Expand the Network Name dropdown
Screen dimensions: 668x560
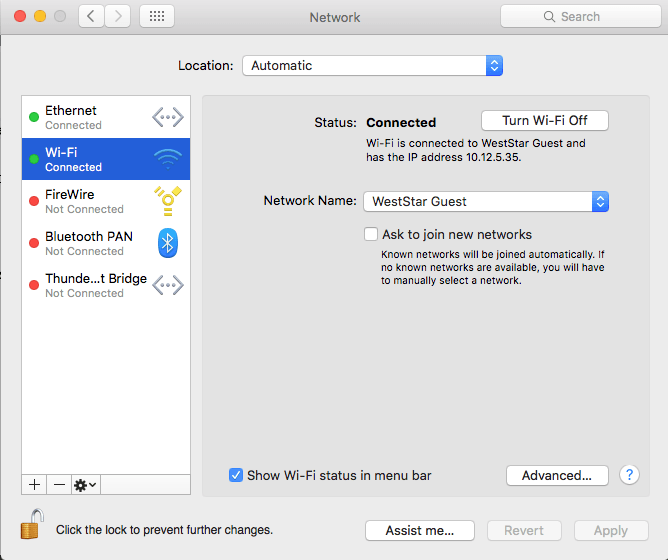(485, 201)
